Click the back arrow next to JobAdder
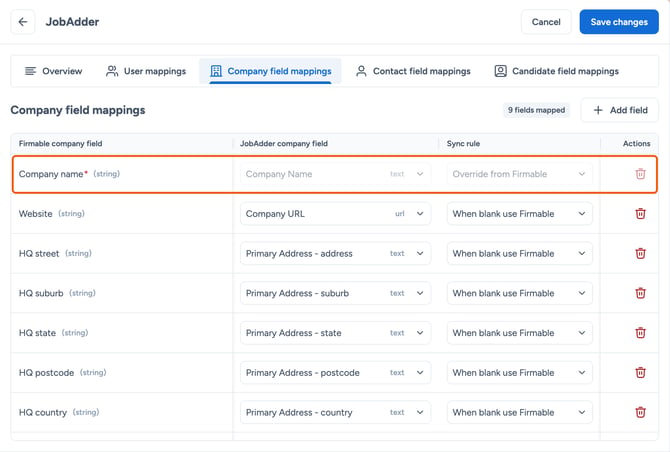This screenshot has height=452, width=670. pos(23,22)
